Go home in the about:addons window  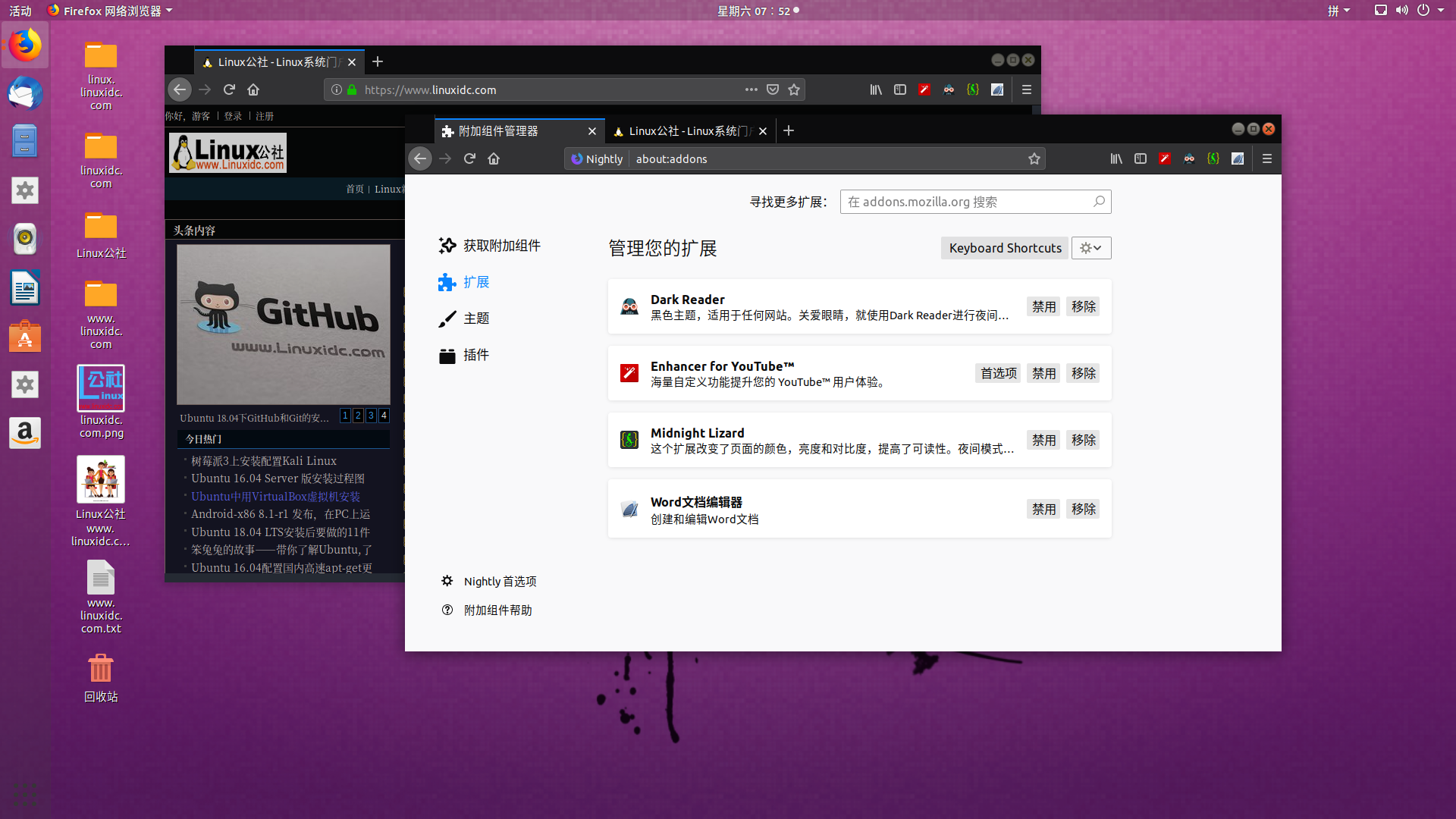[x=494, y=158]
